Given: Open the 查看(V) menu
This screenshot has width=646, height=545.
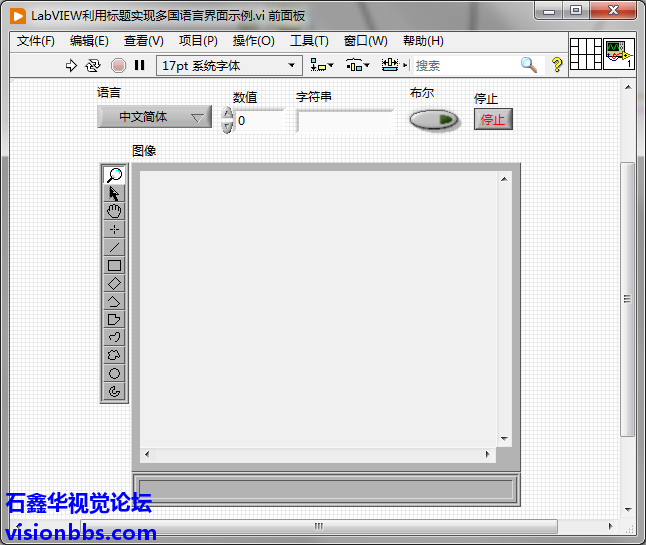Looking at the screenshot, I should (143, 41).
